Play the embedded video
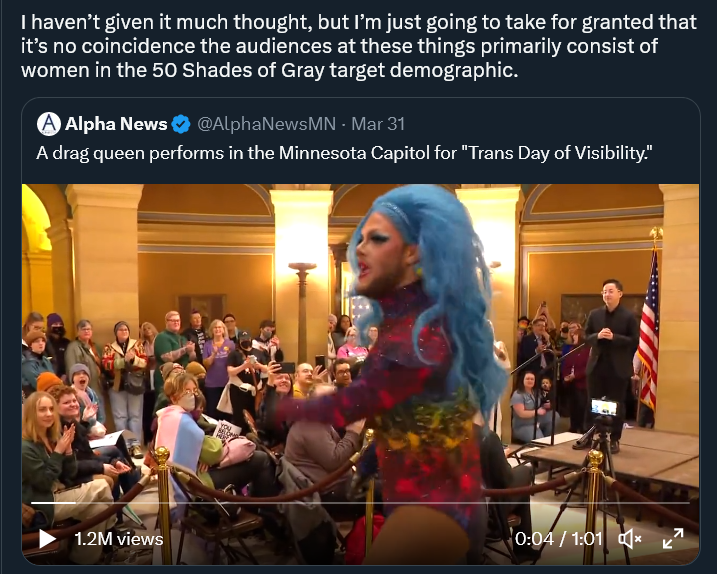717x574 pixels. [x=47, y=539]
